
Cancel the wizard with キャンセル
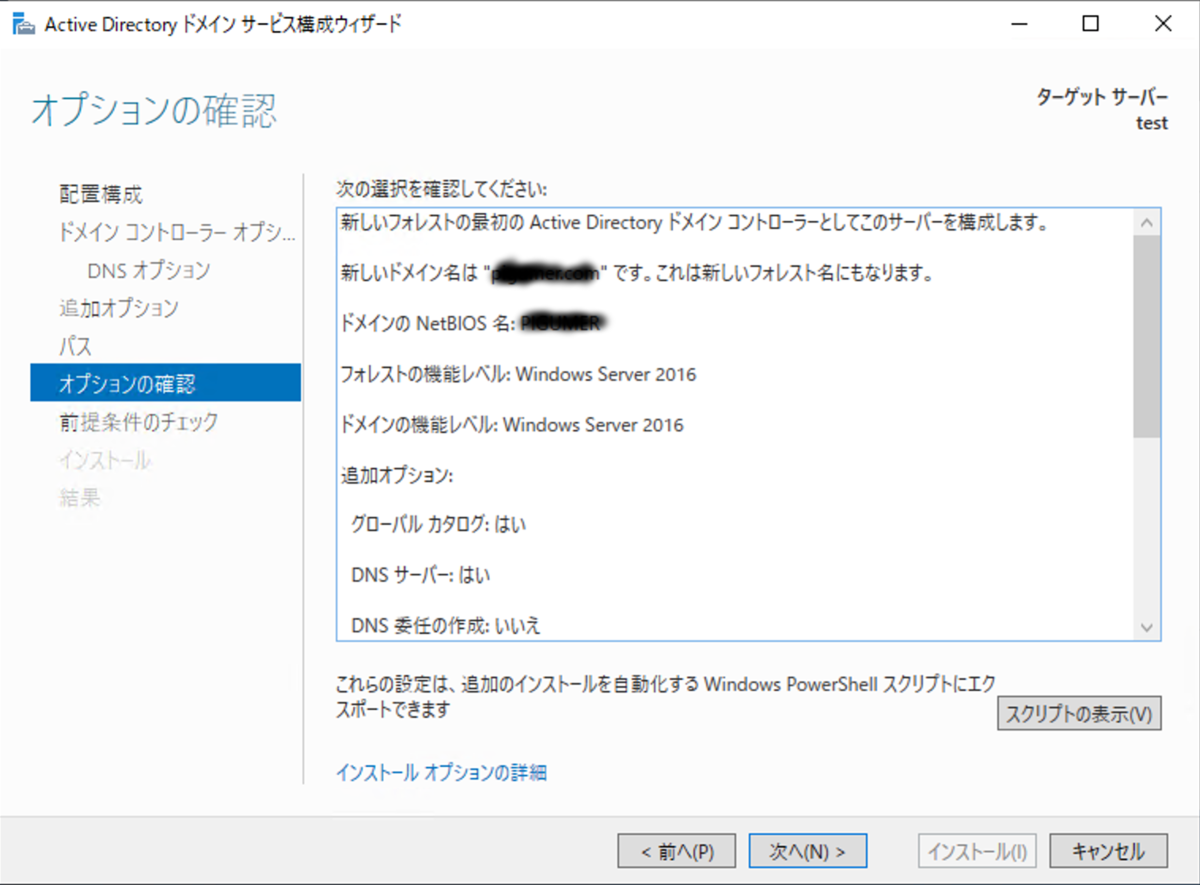[x=1108, y=850]
